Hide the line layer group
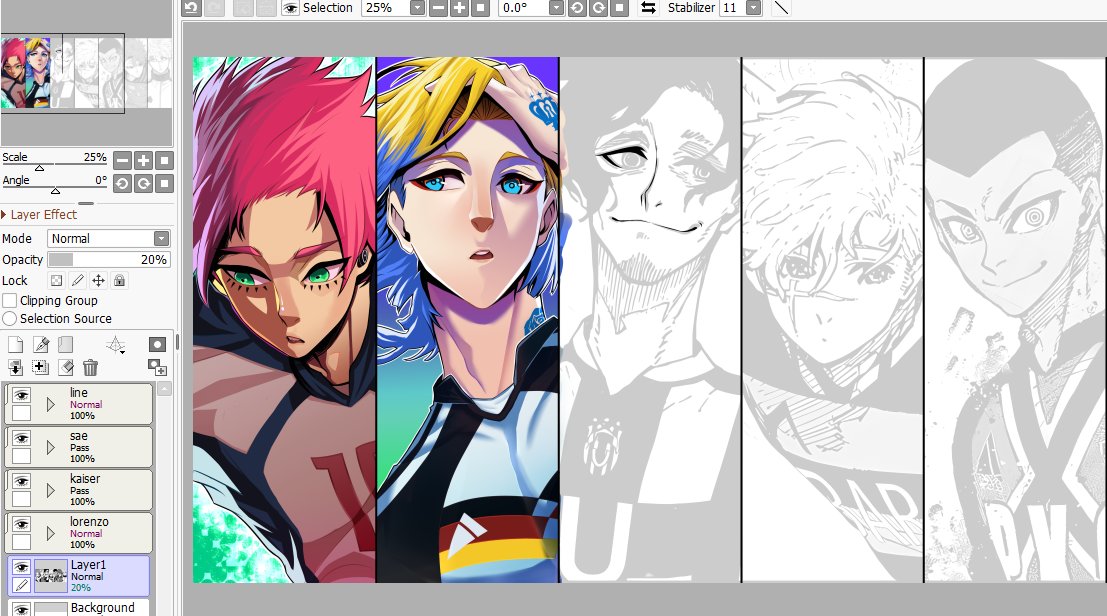Screen dimensions: 1107x616 point(21,395)
